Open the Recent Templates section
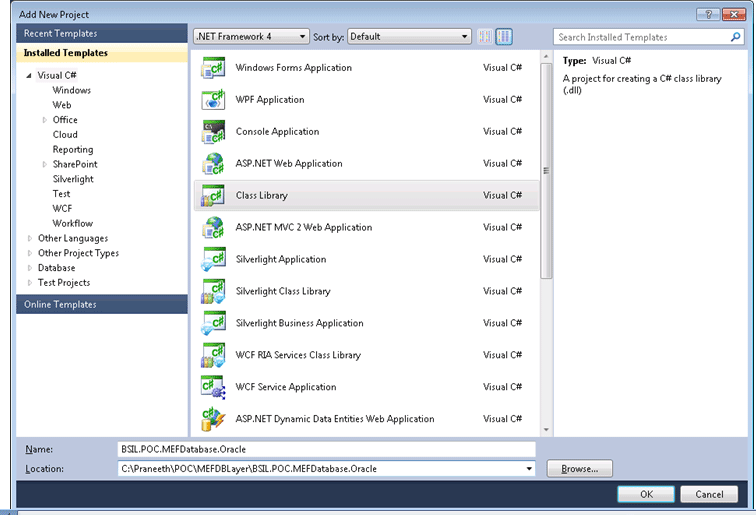This screenshot has height=515, width=756. (x=102, y=33)
